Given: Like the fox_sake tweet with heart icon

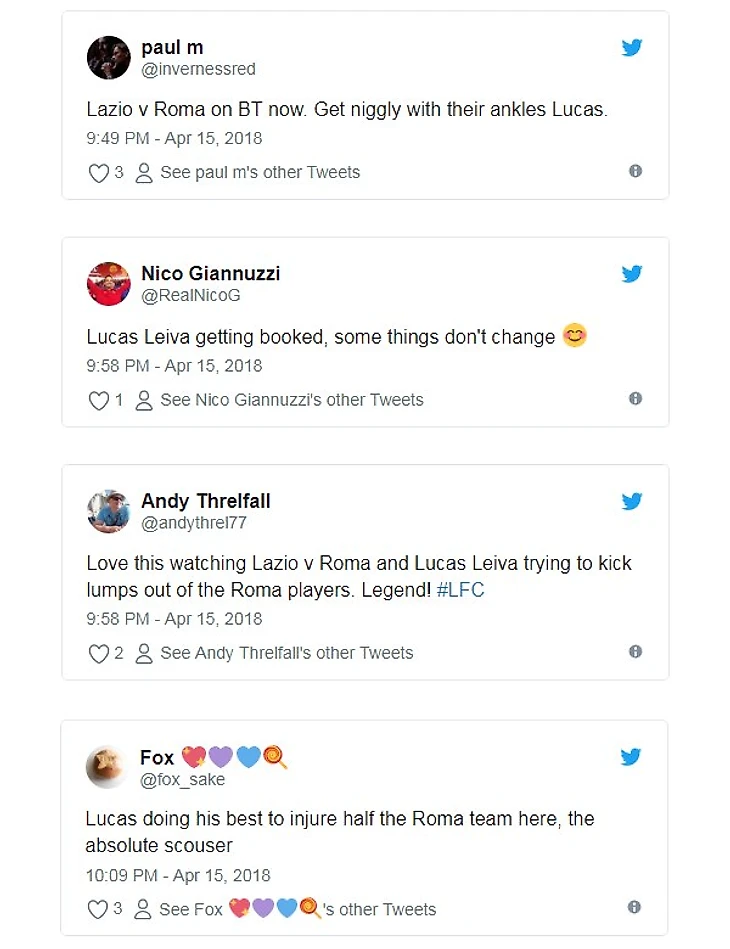Looking at the screenshot, I should click(97, 910).
